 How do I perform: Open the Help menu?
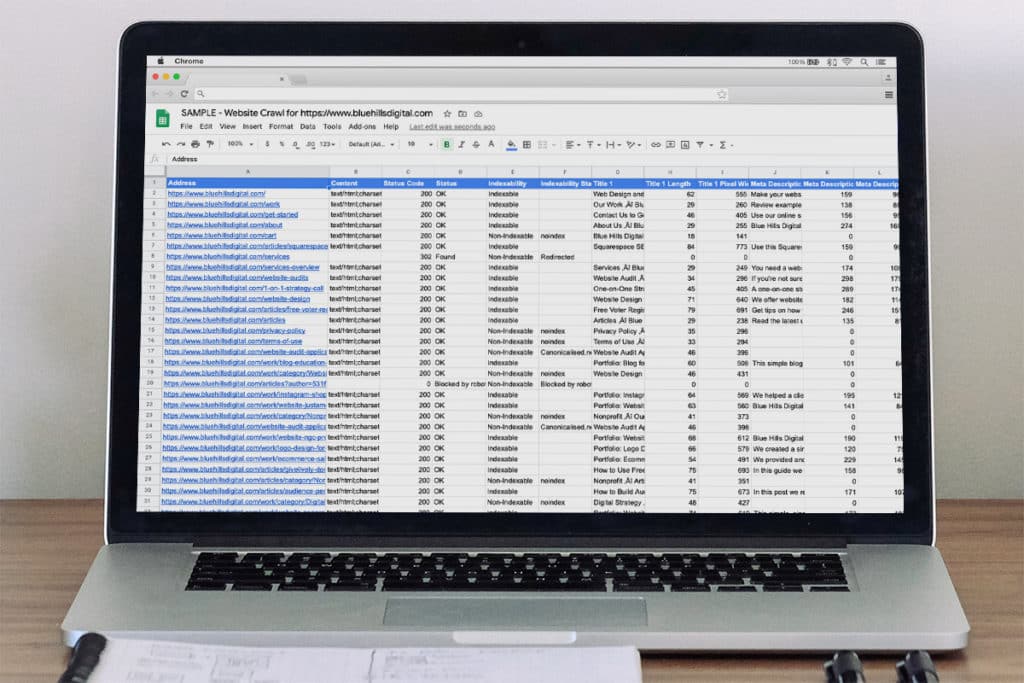tap(391, 127)
